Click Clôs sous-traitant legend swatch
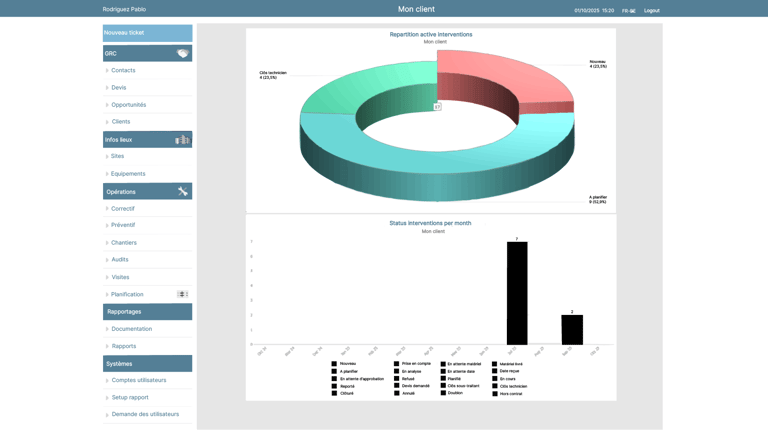Screen dimensions: 768x430 click(x=443, y=386)
